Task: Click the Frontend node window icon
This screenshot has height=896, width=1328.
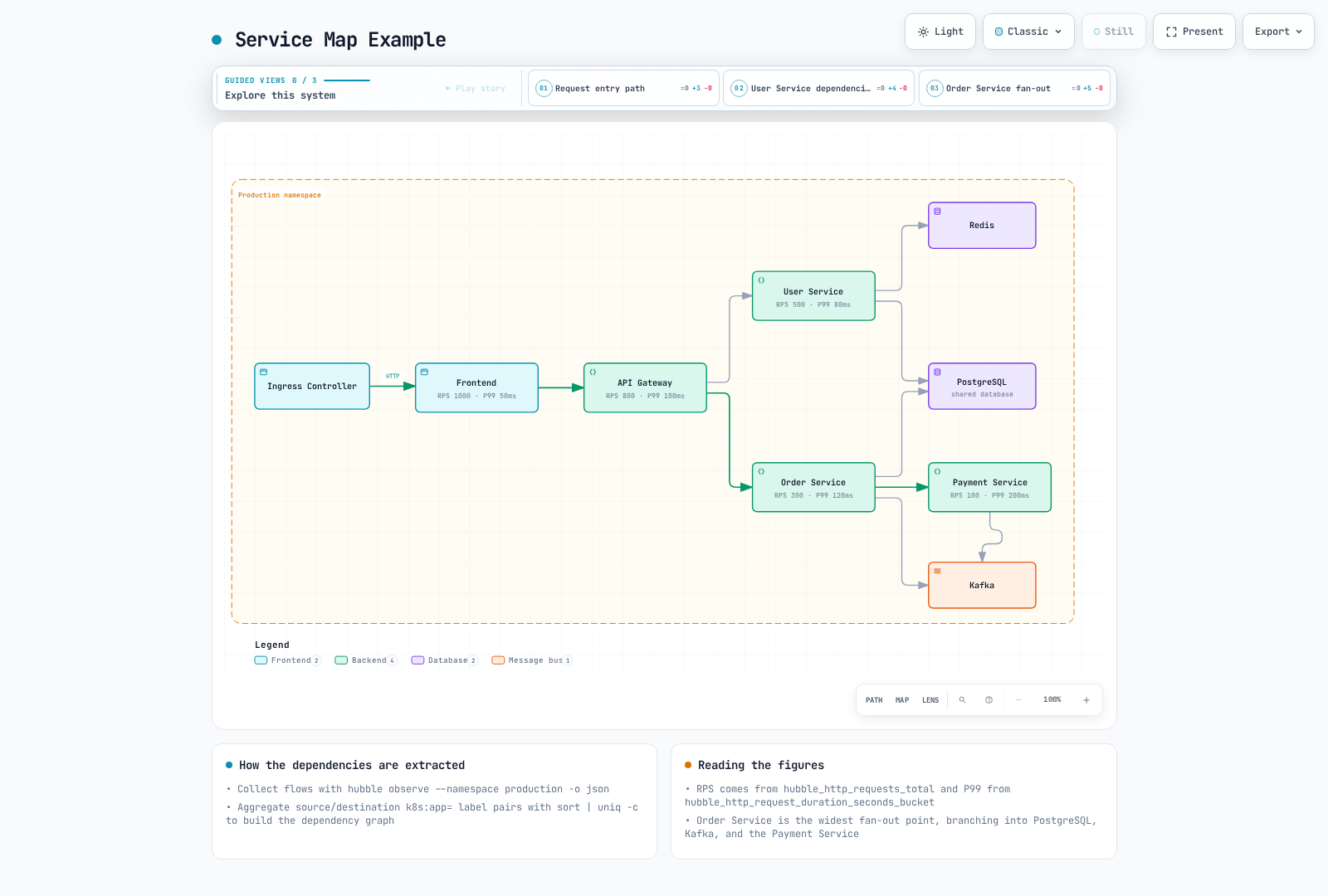Action: click(x=424, y=373)
